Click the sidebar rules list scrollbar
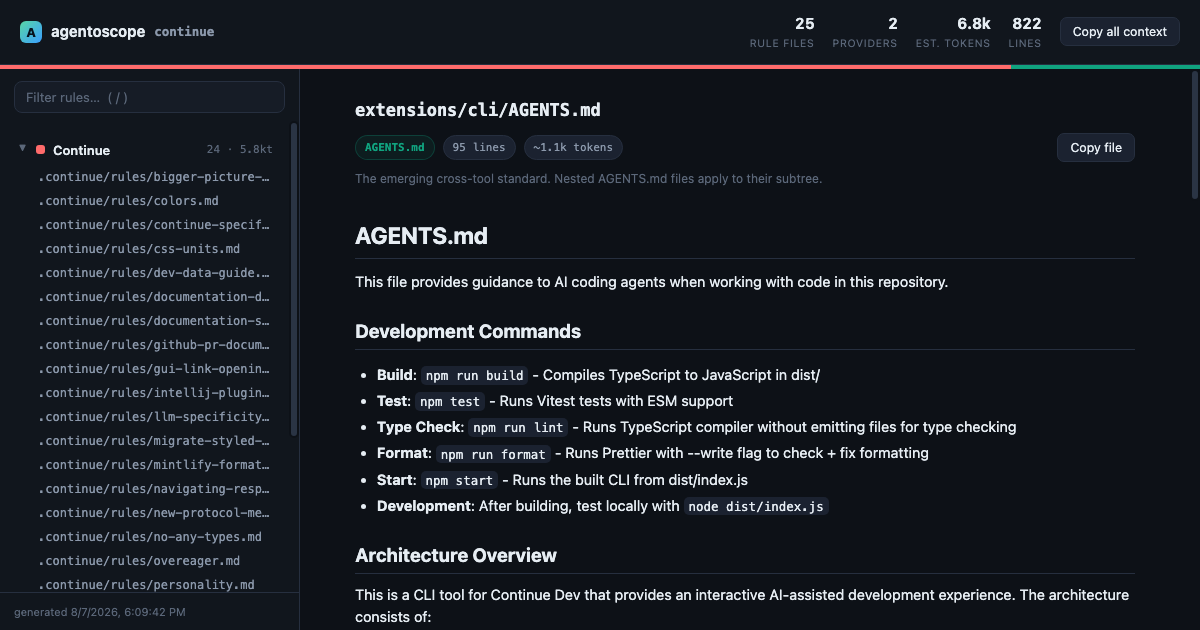Screen dimensions: 1200x630 pos(294,279)
